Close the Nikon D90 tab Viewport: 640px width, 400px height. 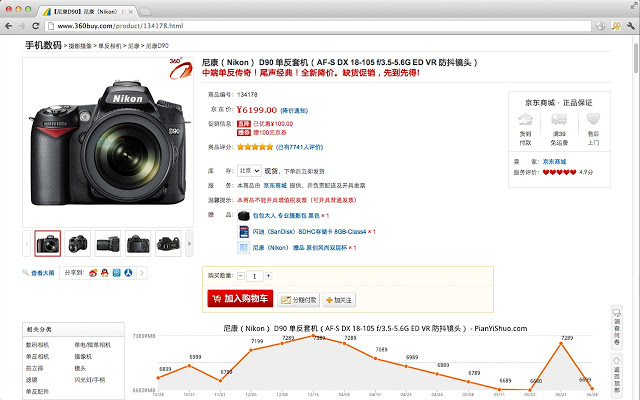[x=131, y=12]
